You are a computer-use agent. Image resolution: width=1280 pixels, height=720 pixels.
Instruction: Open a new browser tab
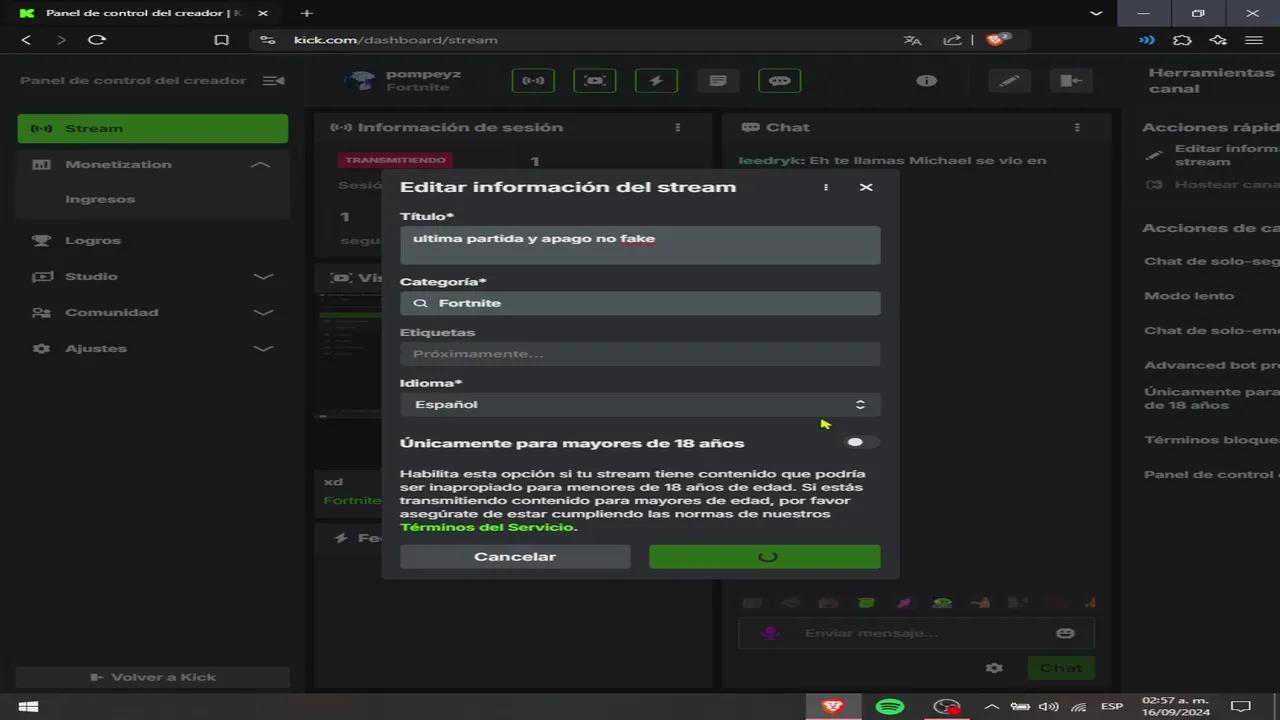point(307,13)
